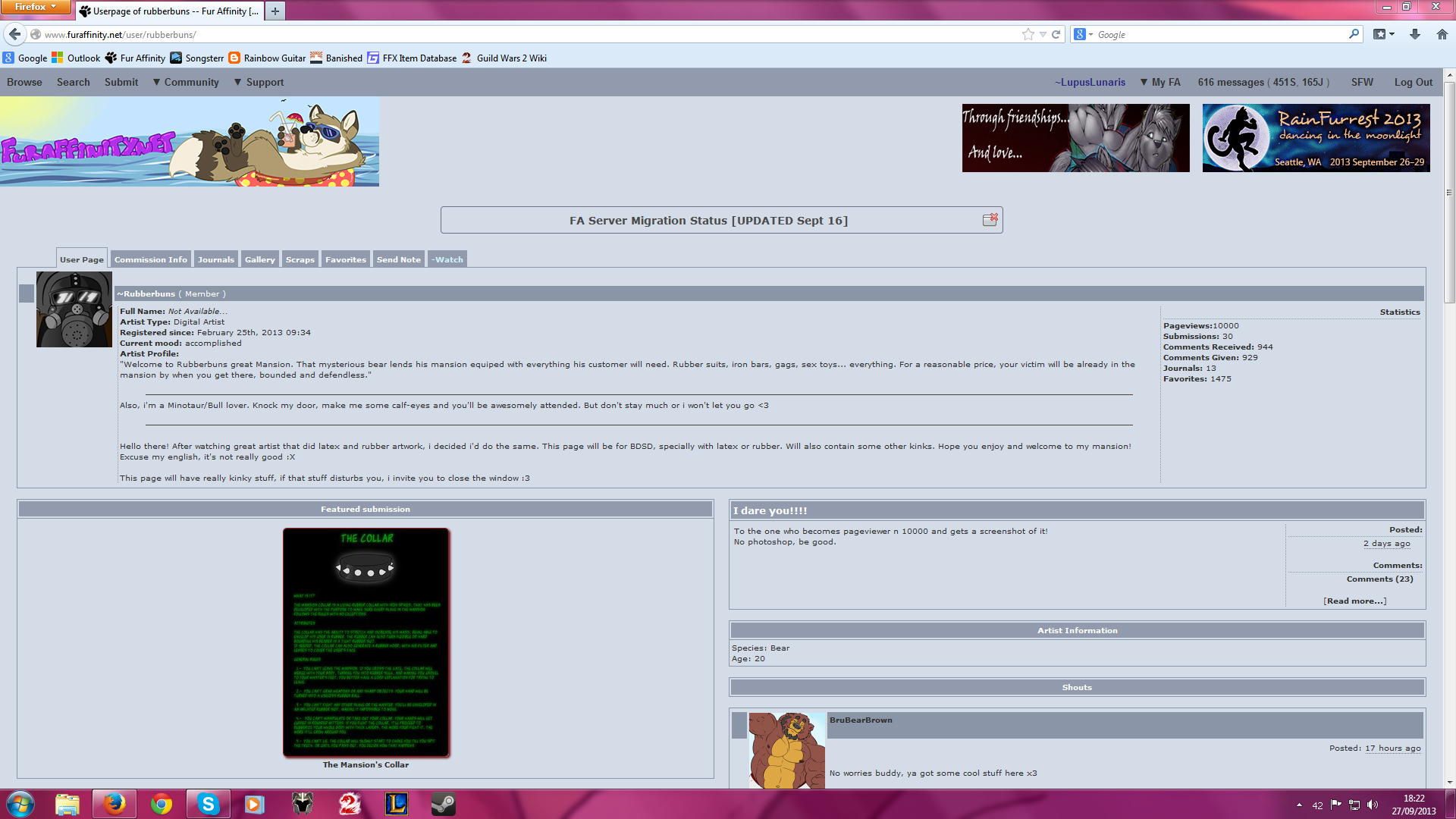
Task: Open Steam from the Windows taskbar
Action: [444, 804]
